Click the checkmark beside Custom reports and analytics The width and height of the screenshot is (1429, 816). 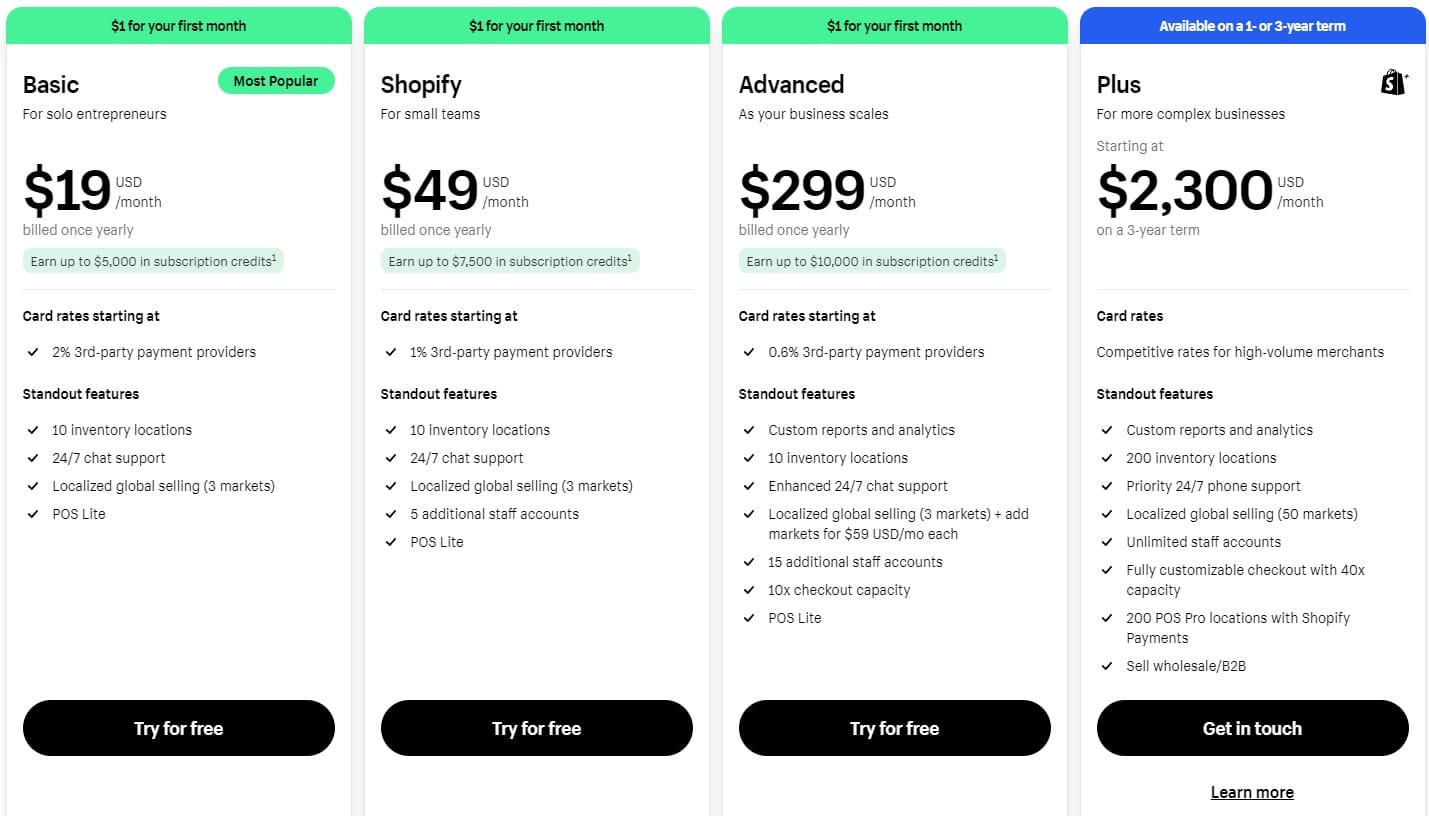tap(749, 430)
